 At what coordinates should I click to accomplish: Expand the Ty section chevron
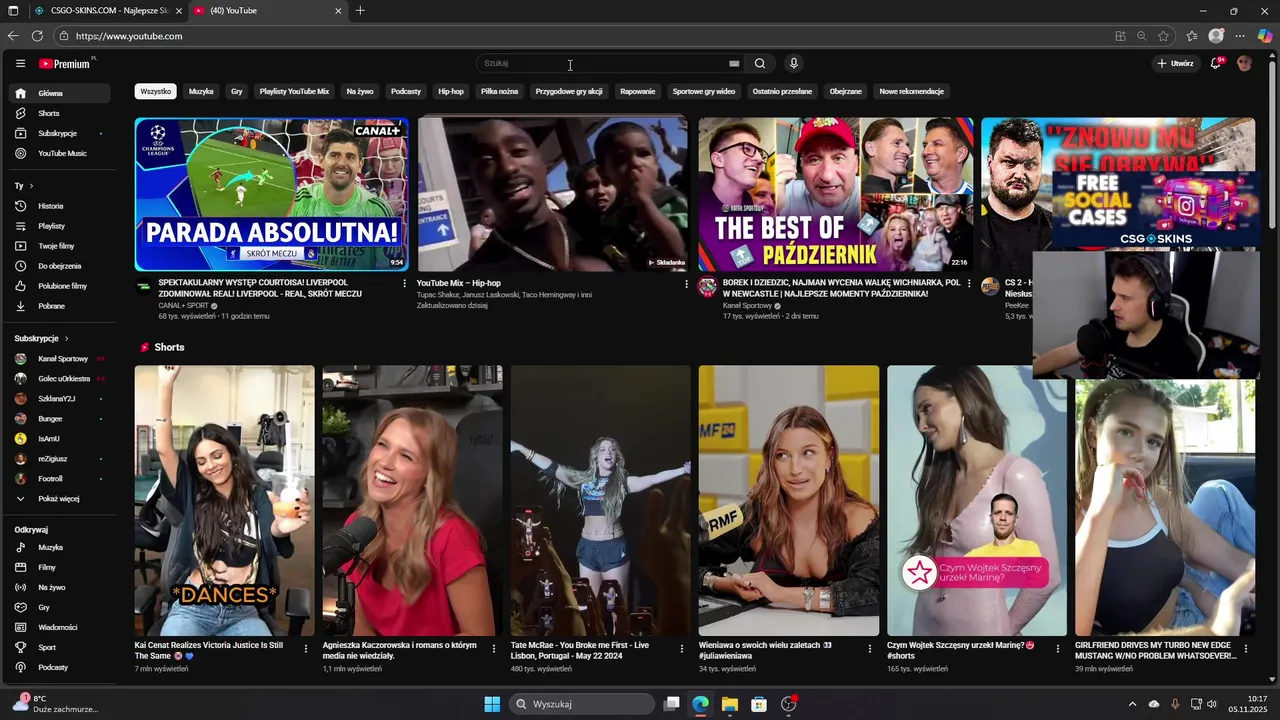pos(31,186)
